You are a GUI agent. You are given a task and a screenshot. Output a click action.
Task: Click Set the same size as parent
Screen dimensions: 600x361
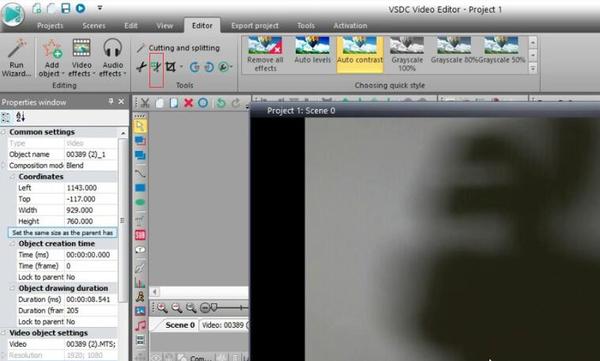[x=62, y=233]
